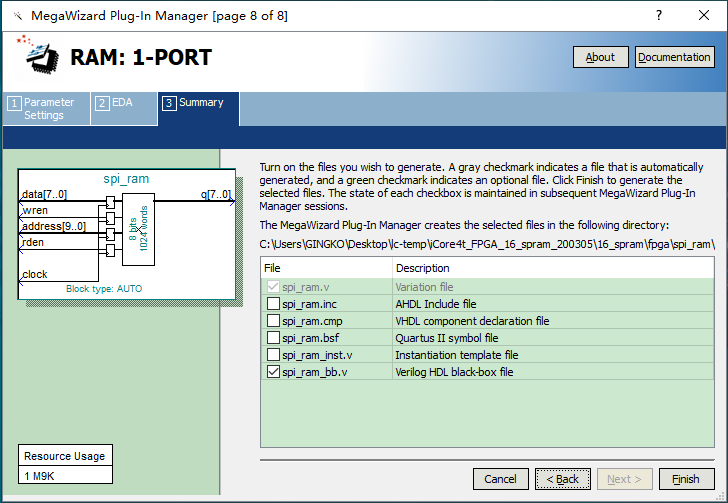
Task: Enable spi_ram_inst.v instantiation template file
Action: click(273, 355)
